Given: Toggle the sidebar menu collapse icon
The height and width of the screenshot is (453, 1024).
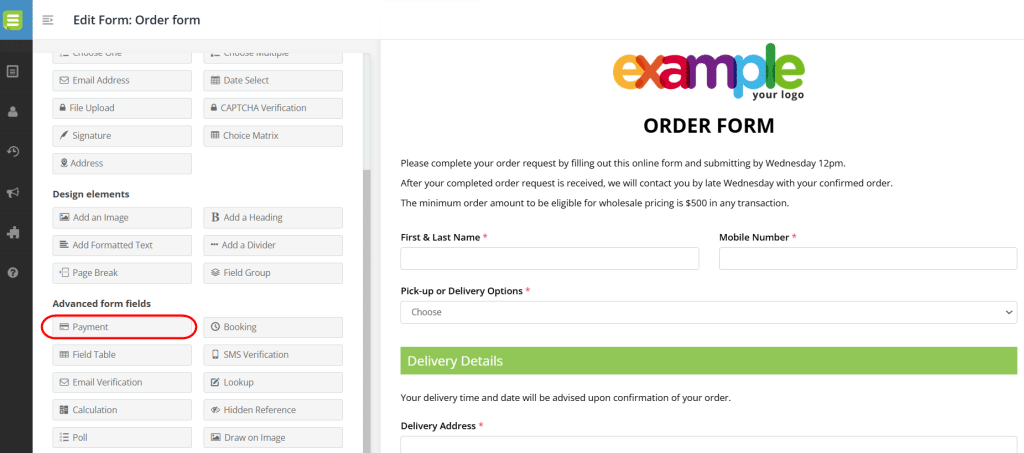Looking at the screenshot, I should pos(48,20).
